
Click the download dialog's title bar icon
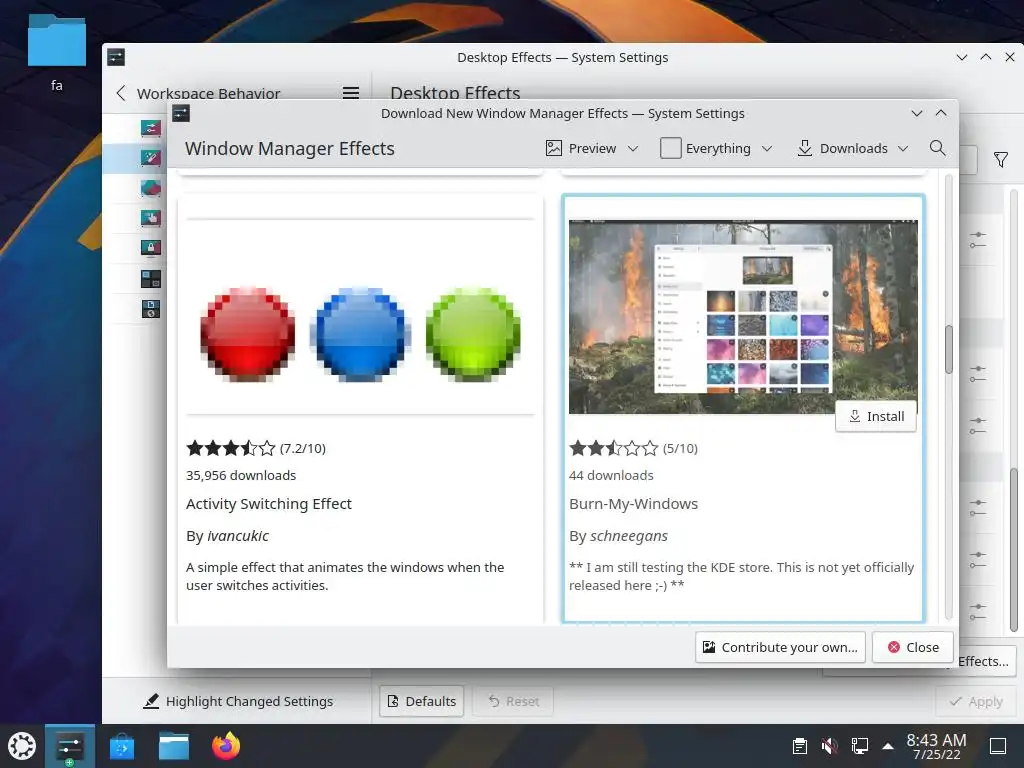tap(181, 114)
